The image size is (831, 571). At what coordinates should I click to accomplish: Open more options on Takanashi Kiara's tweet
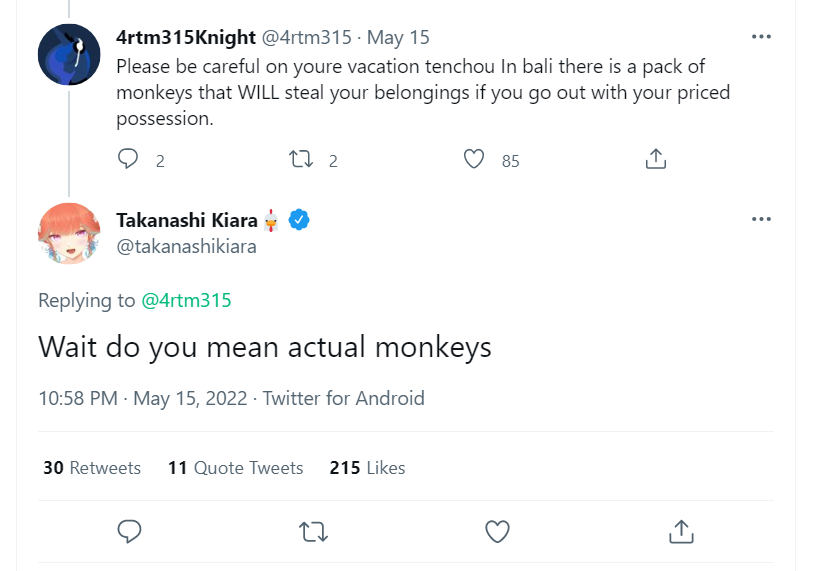(761, 219)
